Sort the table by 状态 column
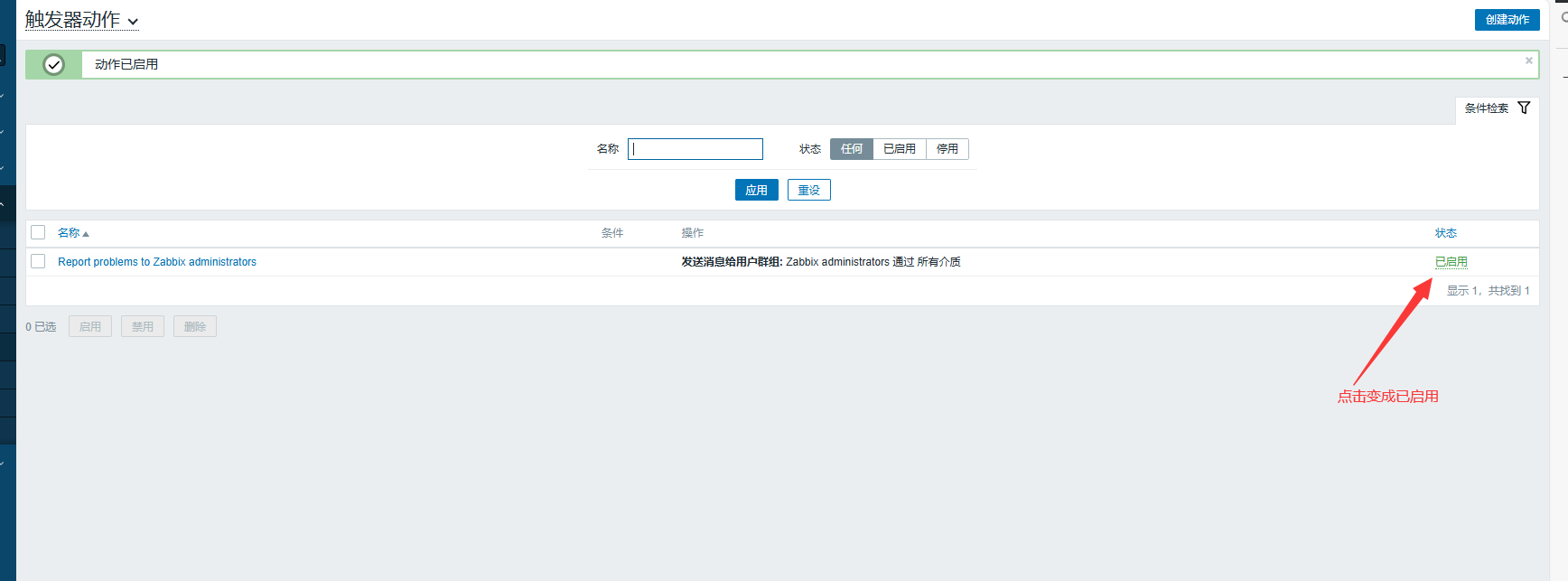 coord(1446,233)
